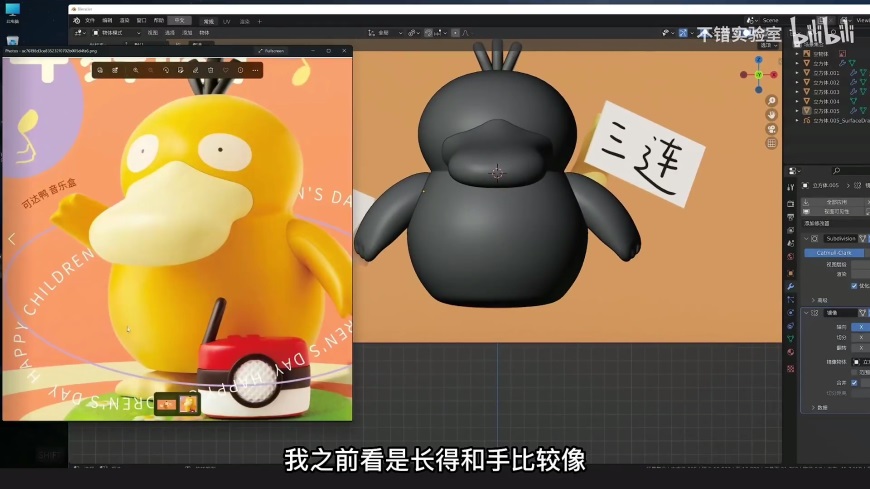Zoom in using Photos toolbar magnifier
Screen dimensions: 870x489
point(135,70)
